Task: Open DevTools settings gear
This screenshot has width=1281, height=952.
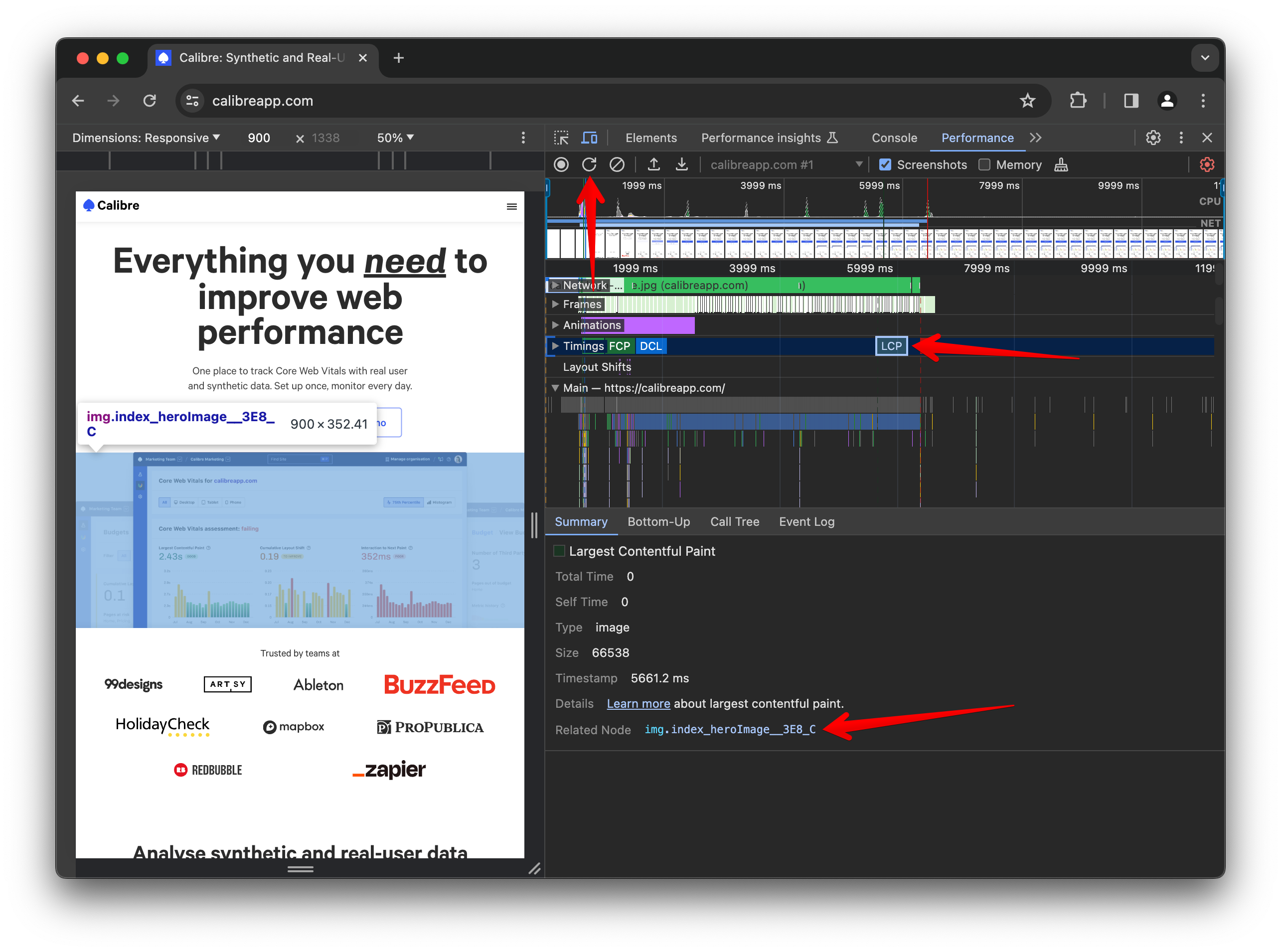Action: [x=1152, y=138]
